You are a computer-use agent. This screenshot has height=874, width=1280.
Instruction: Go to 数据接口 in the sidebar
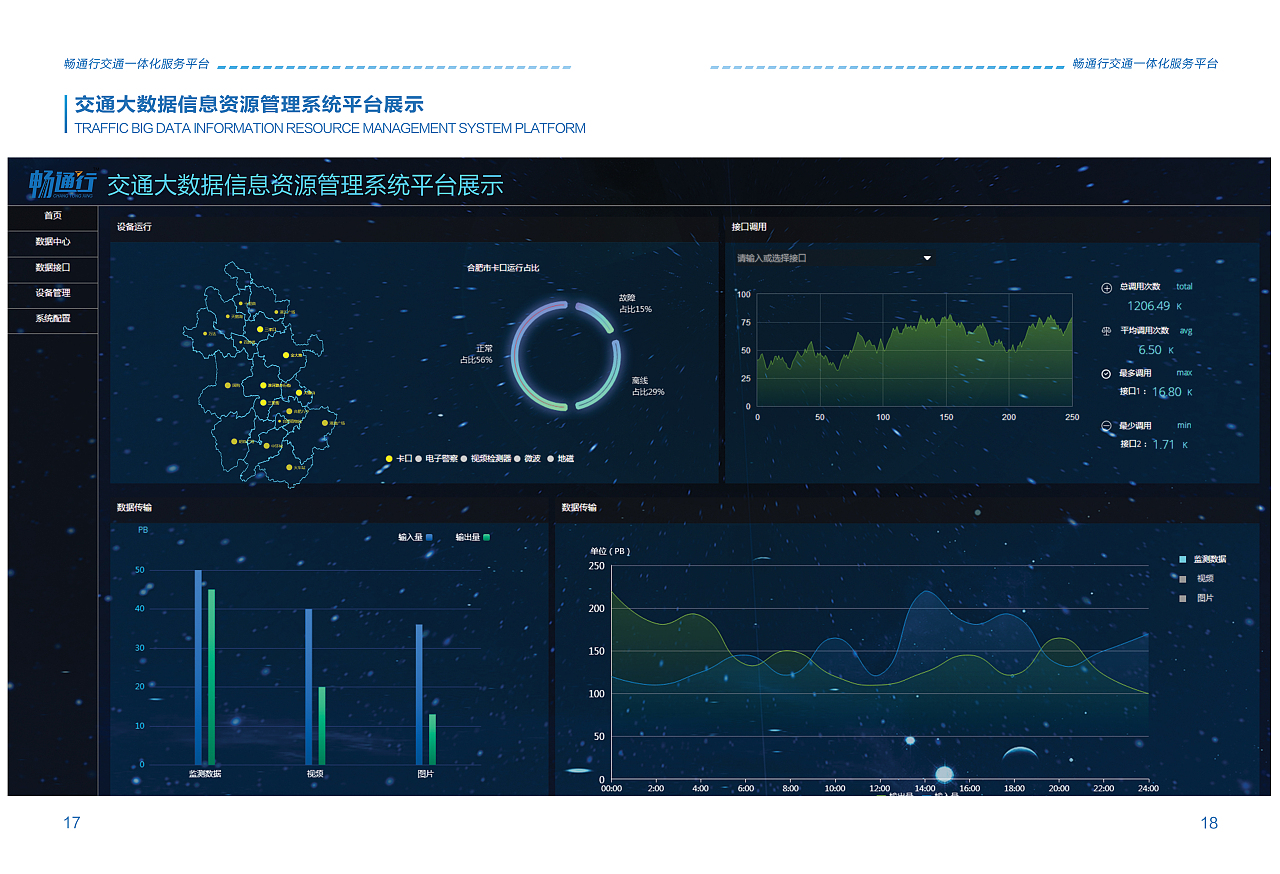pos(53,268)
